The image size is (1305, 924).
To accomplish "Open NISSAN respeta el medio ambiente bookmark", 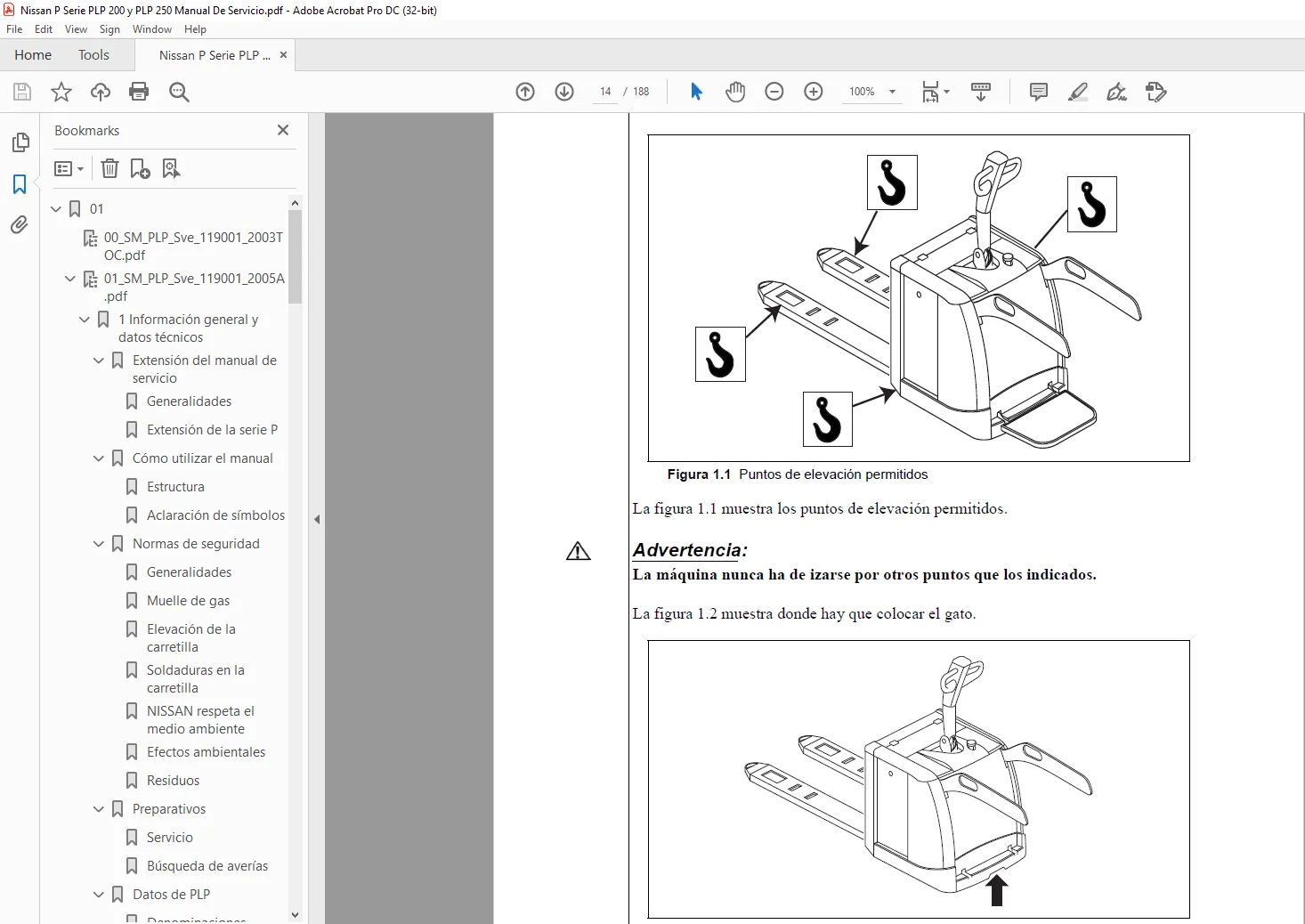I will [200, 720].
